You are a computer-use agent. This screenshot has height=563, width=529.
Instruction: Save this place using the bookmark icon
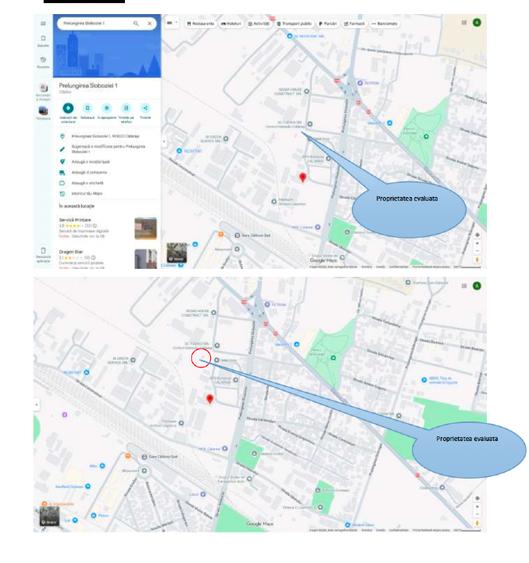coord(87,108)
